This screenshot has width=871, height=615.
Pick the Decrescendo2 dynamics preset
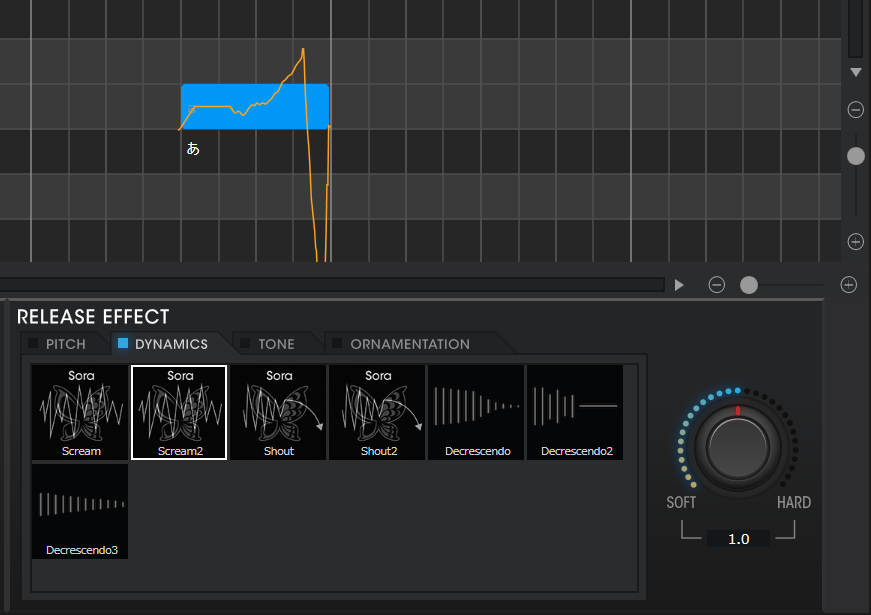coord(575,412)
